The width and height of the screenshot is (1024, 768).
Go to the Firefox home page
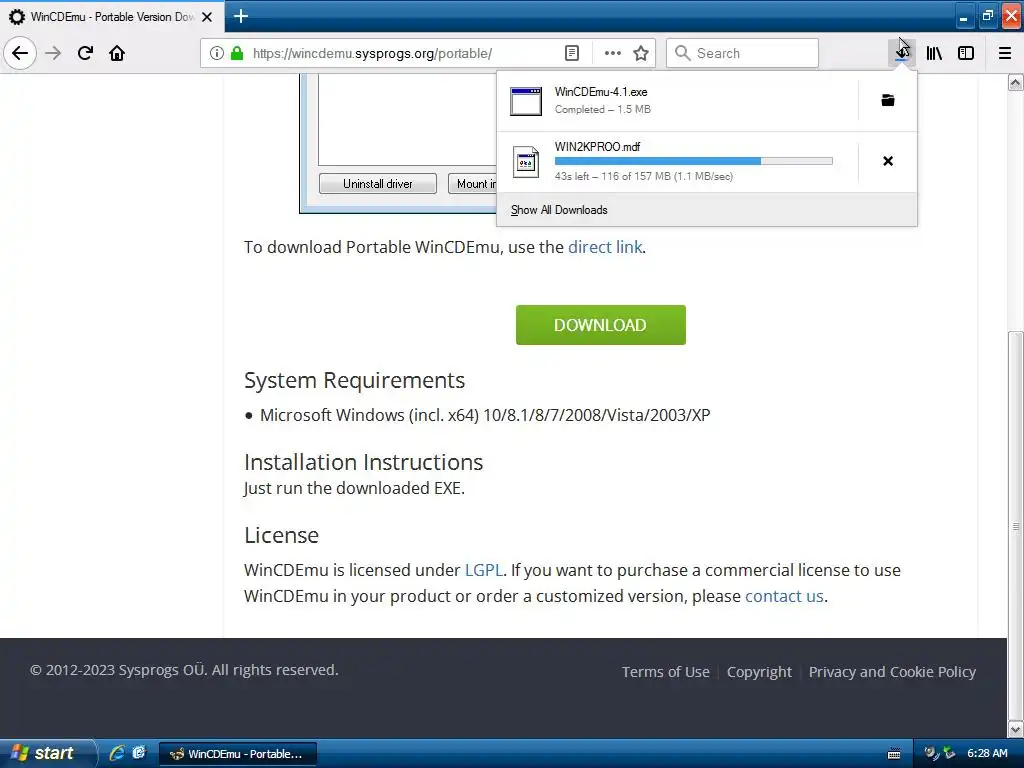[x=117, y=53]
